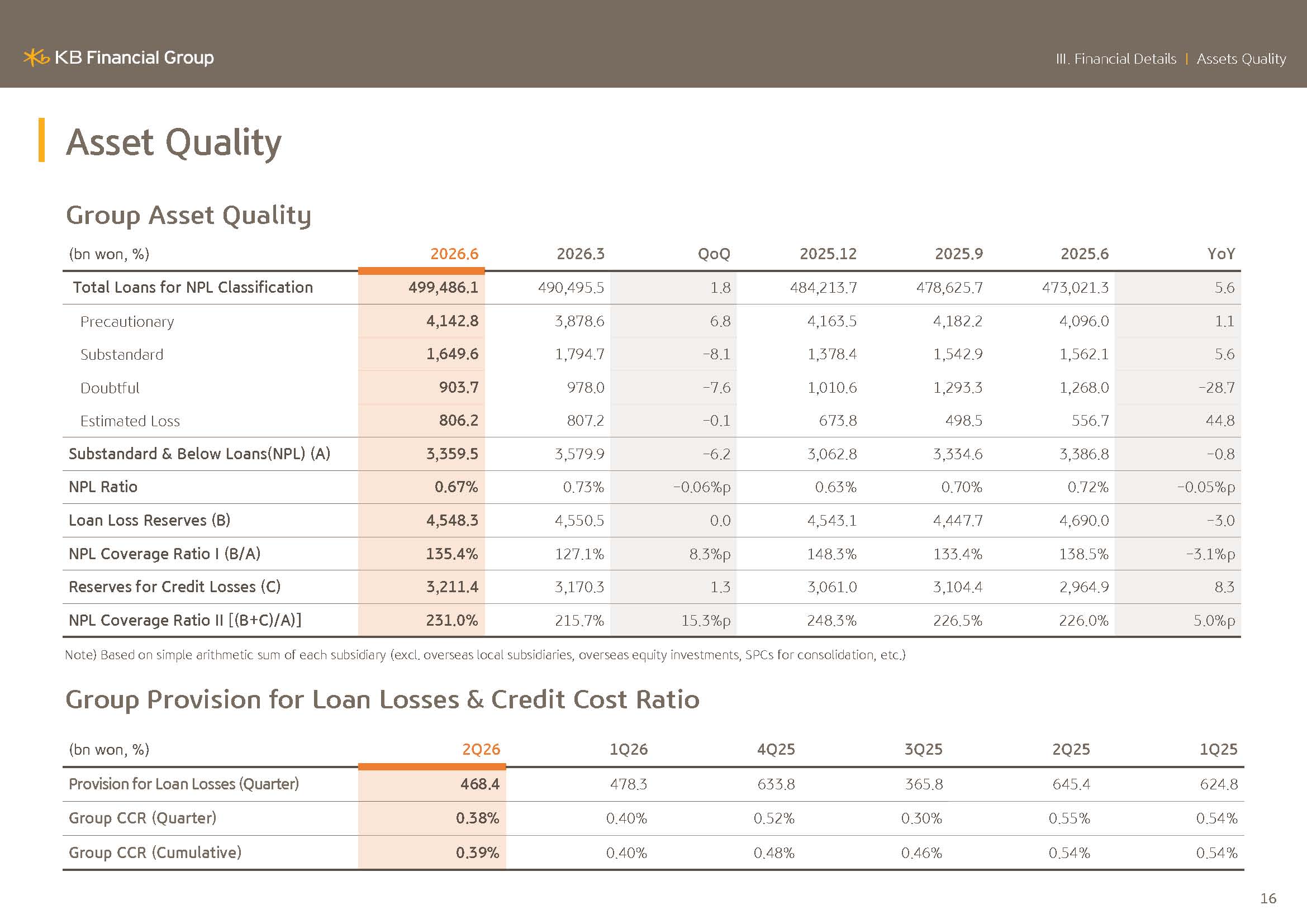
Task: Click the value 484,213.7
Action: pos(823,288)
